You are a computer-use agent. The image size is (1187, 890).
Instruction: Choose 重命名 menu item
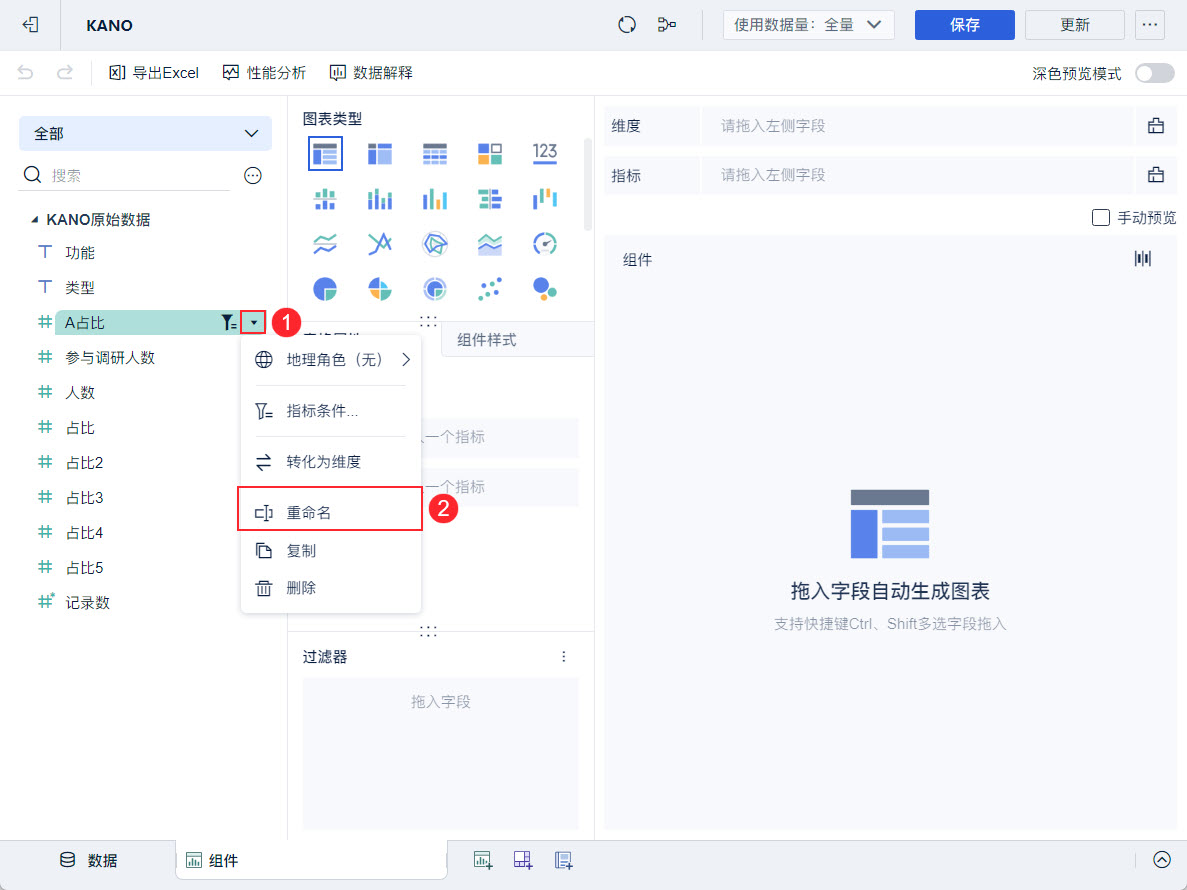click(x=330, y=512)
